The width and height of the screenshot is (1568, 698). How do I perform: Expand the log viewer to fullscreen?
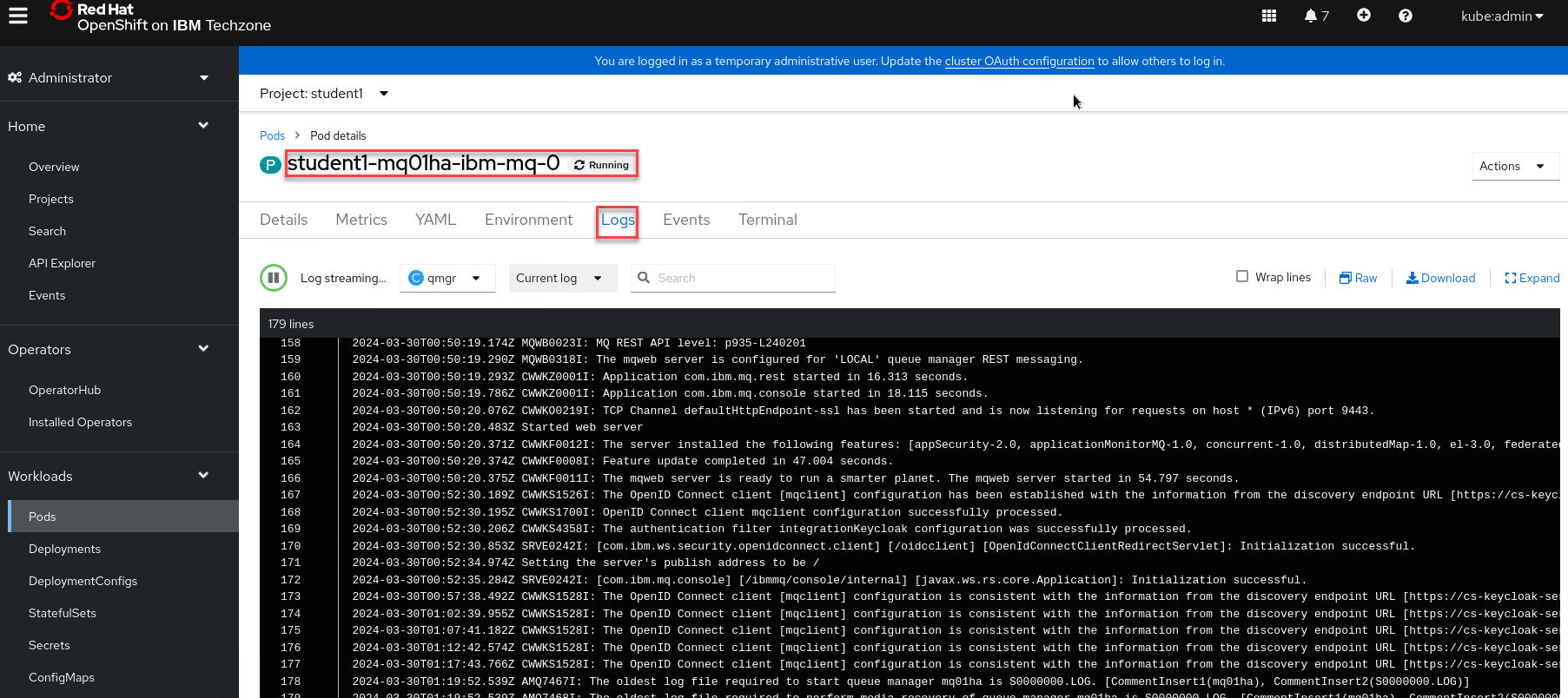1532,278
